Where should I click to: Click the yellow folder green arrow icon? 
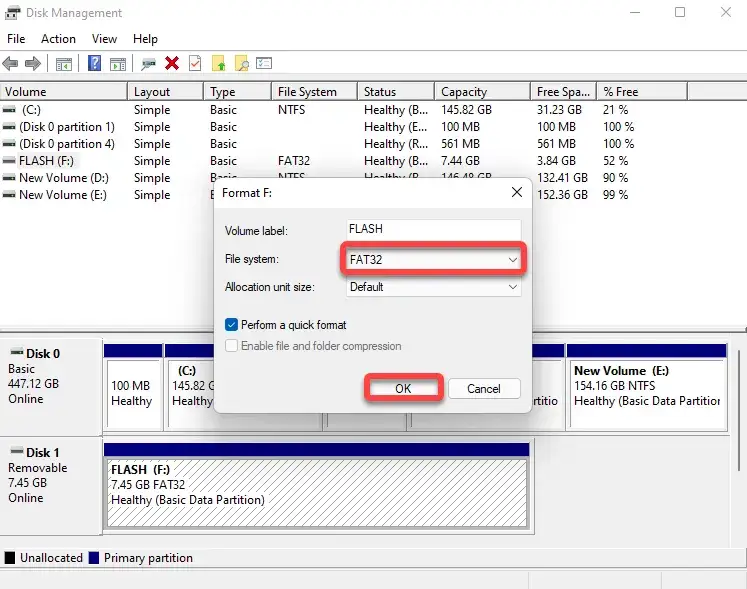pos(219,63)
